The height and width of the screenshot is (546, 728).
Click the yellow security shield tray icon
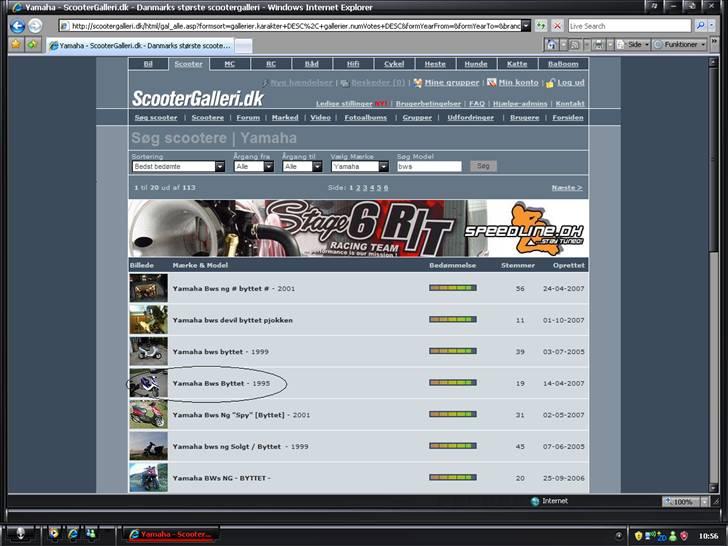638,536
